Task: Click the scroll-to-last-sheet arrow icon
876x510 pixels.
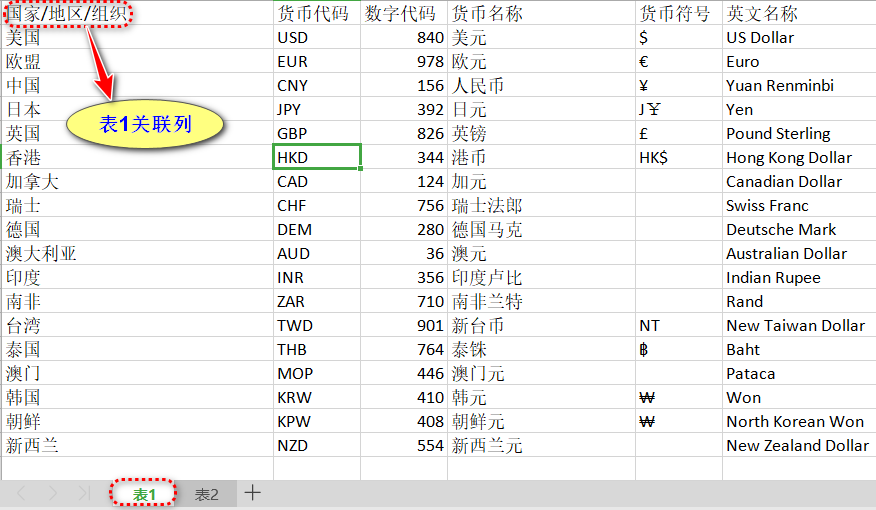Action: tap(84, 493)
